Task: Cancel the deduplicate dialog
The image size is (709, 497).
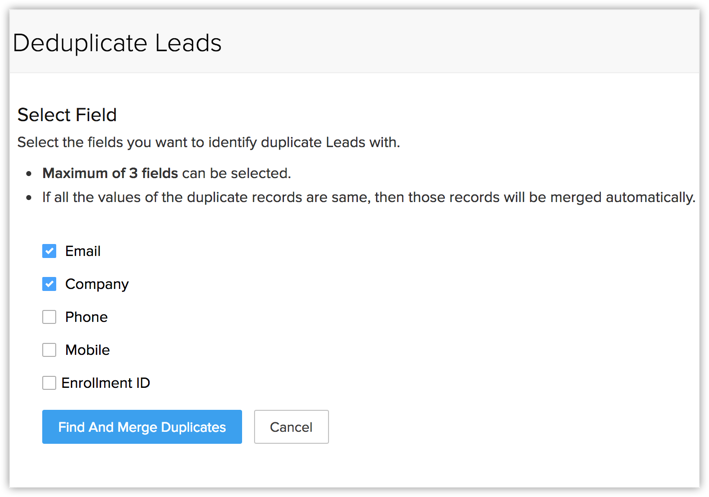Action: pyautogui.click(x=291, y=427)
